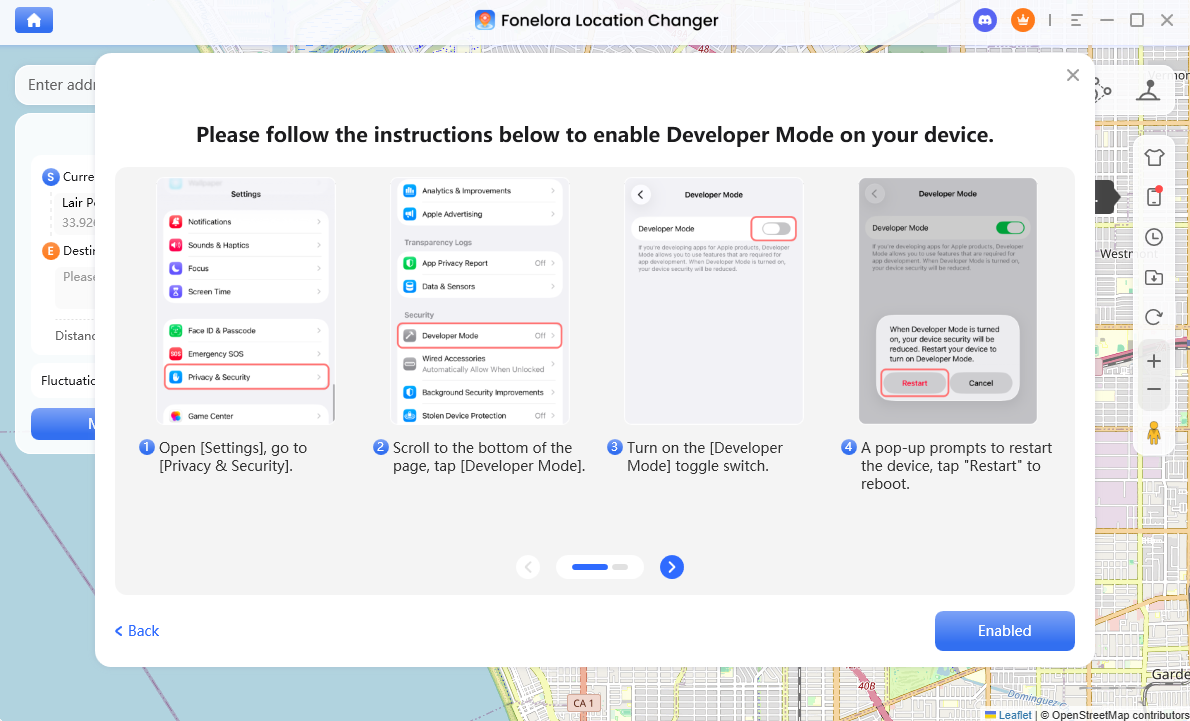This screenshot has width=1190, height=721.
Task: Open the orange crown premium icon
Action: pos(1022,20)
